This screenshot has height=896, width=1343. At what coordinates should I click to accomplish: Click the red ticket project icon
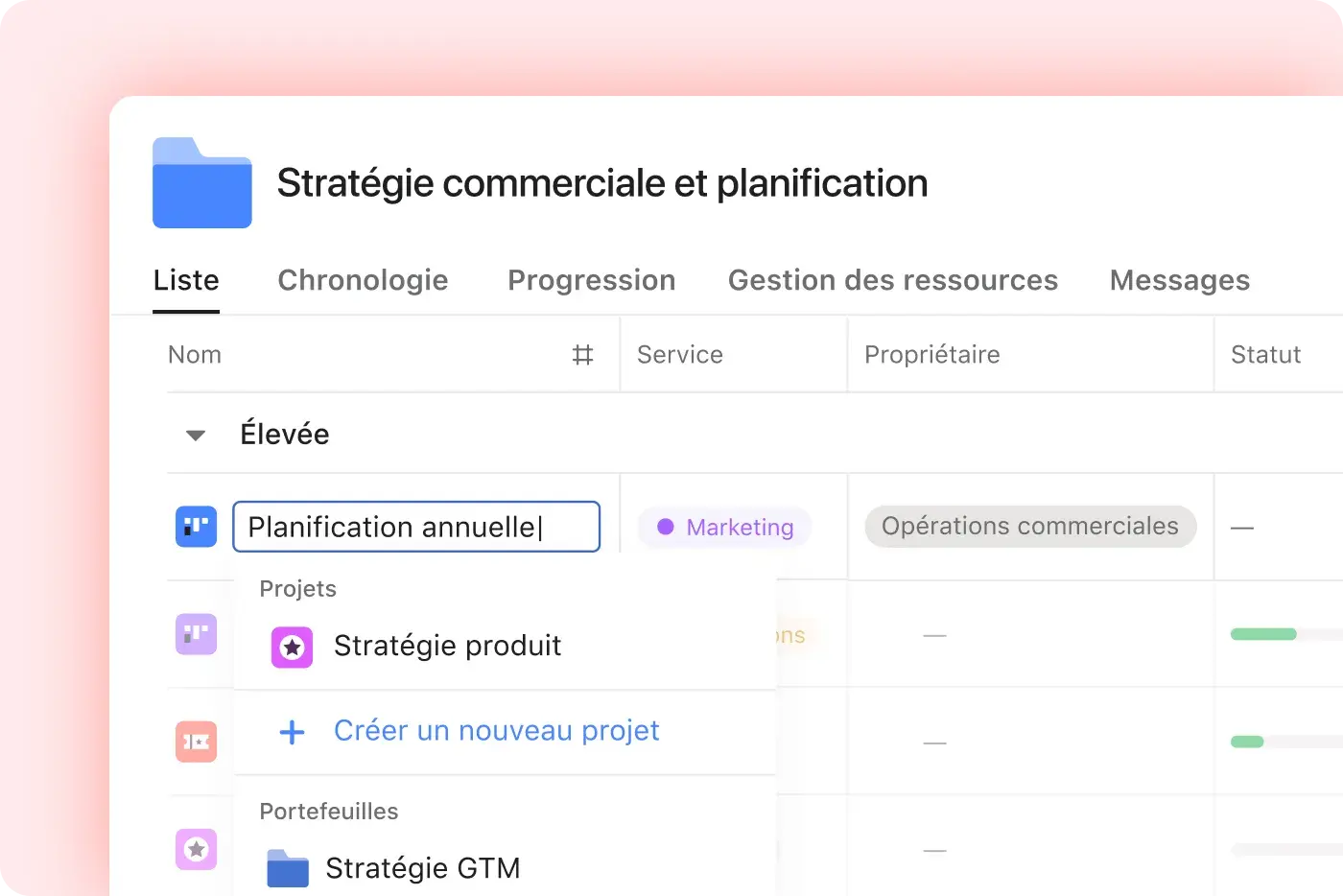(196, 742)
